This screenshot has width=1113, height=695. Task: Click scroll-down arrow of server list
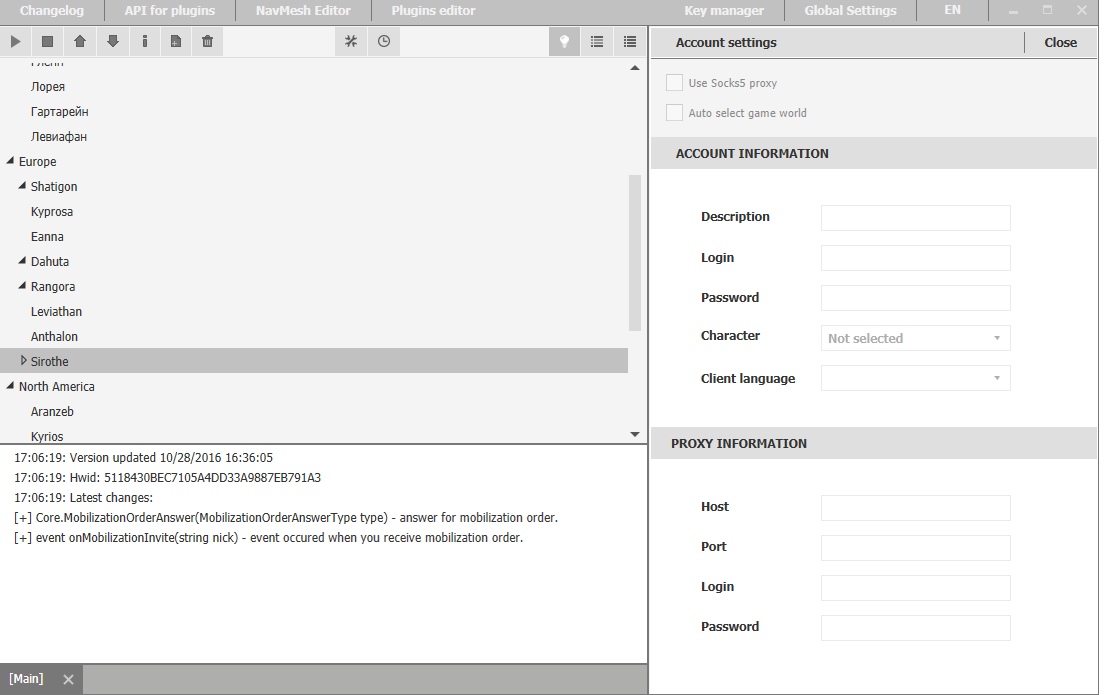click(x=635, y=434)
